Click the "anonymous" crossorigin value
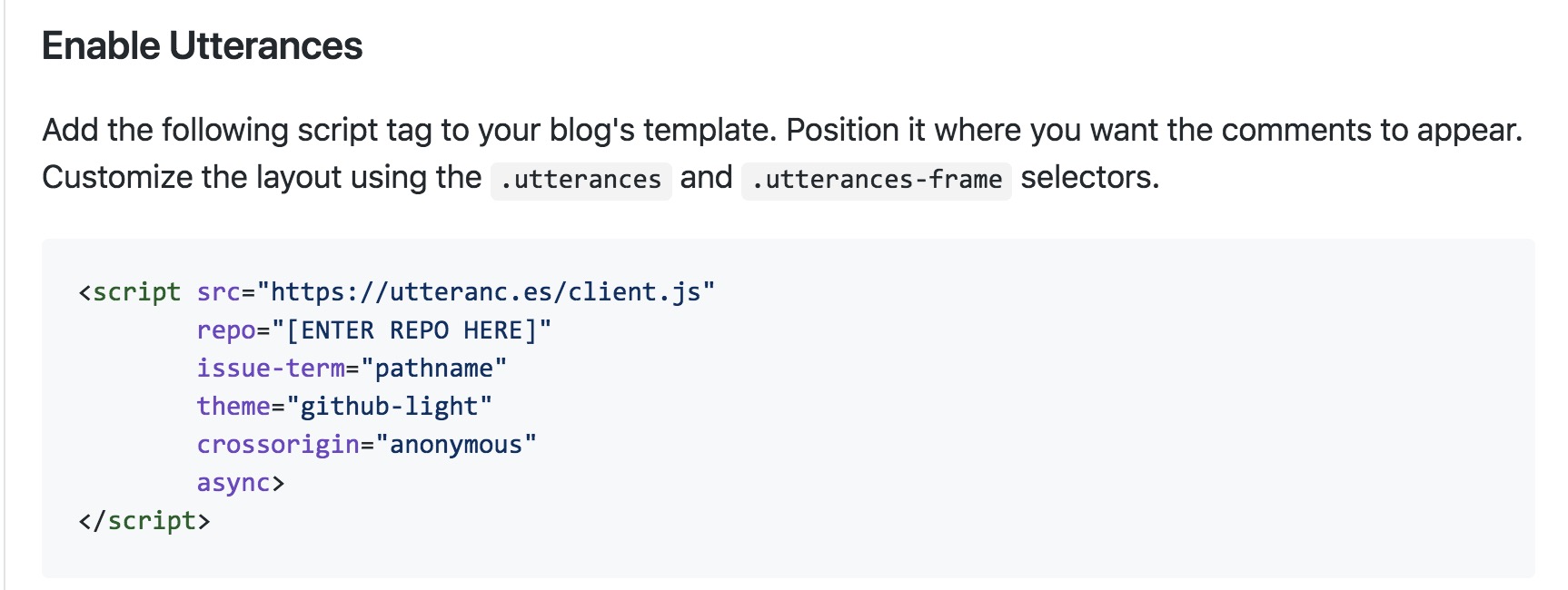 point(456,445)
